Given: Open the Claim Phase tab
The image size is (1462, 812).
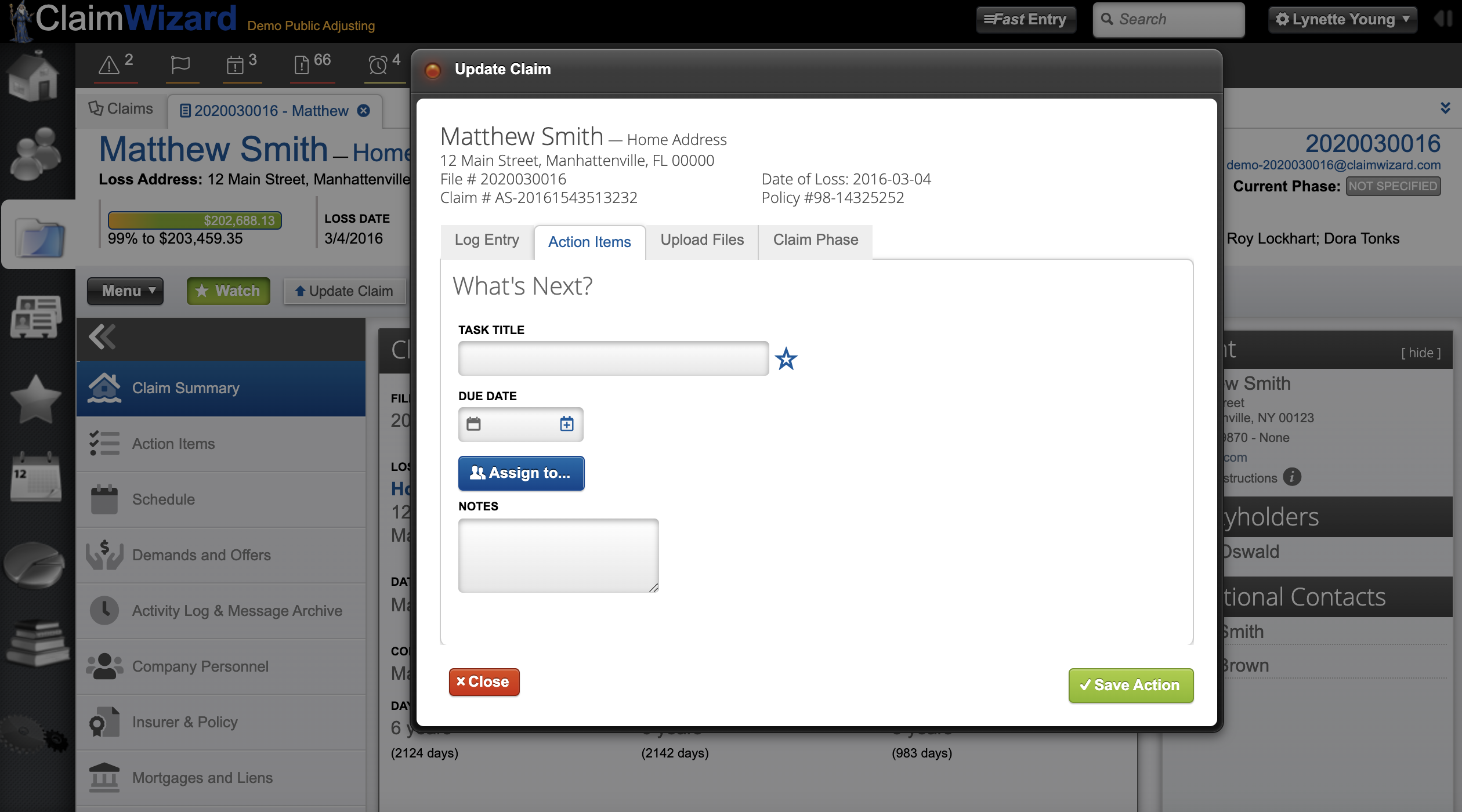Looking at the screenshot, I should pyautogui.click(x=815, y=240).
